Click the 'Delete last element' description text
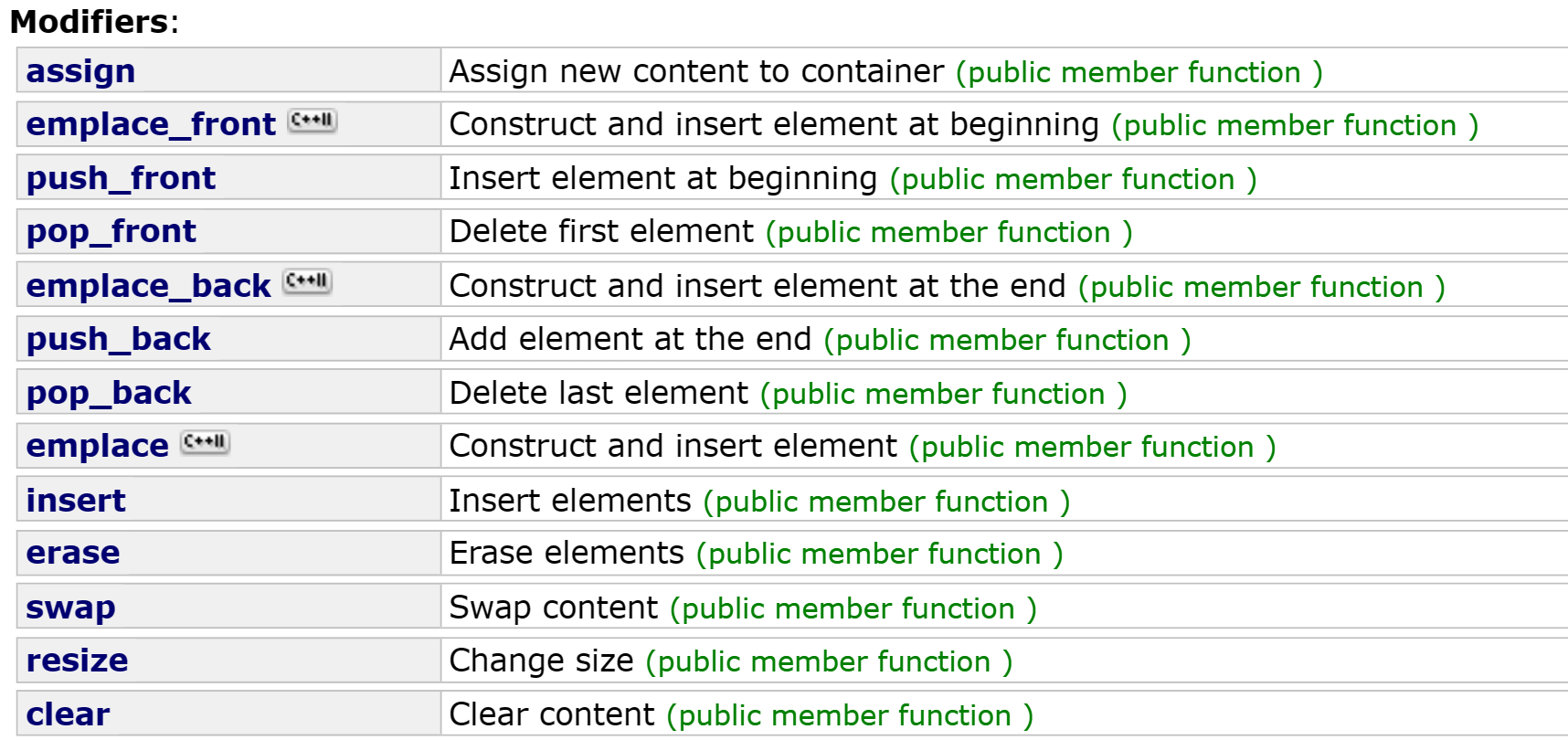This screenshot has width=1568, height=740. click(x=599, y=393)
